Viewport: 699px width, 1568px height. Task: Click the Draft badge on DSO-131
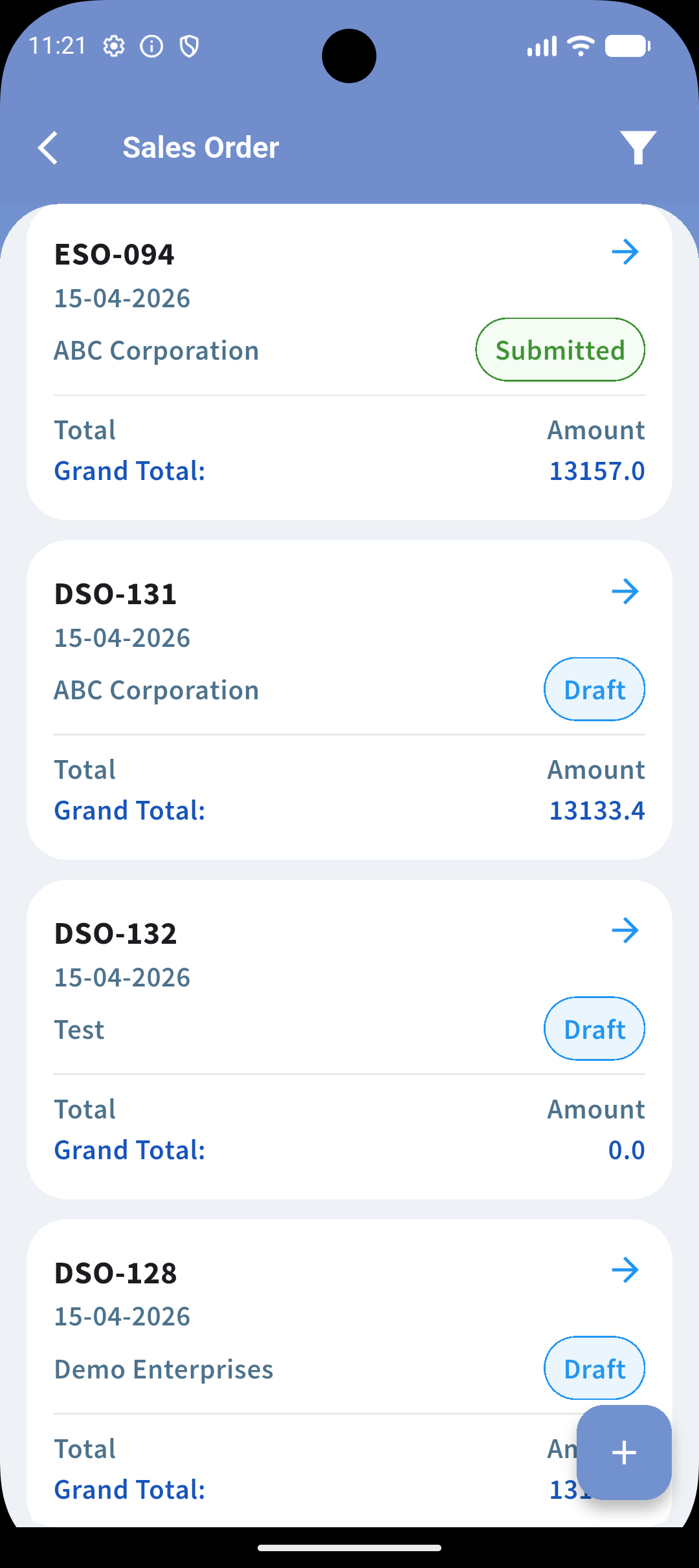coord(594,690)
